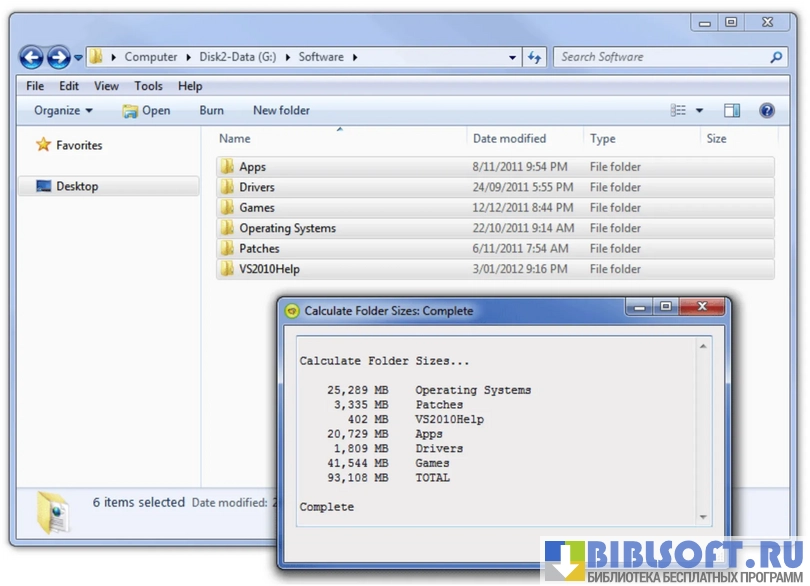Click the Burn button
The image size is (810, 586).
pos(211,111)
